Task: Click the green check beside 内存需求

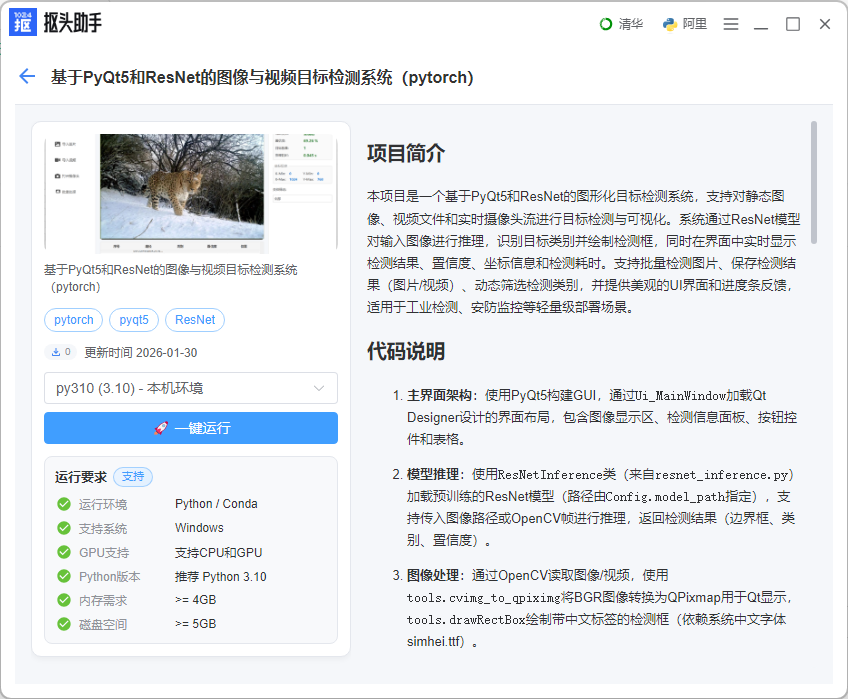Action: click(x=64, y=600)
